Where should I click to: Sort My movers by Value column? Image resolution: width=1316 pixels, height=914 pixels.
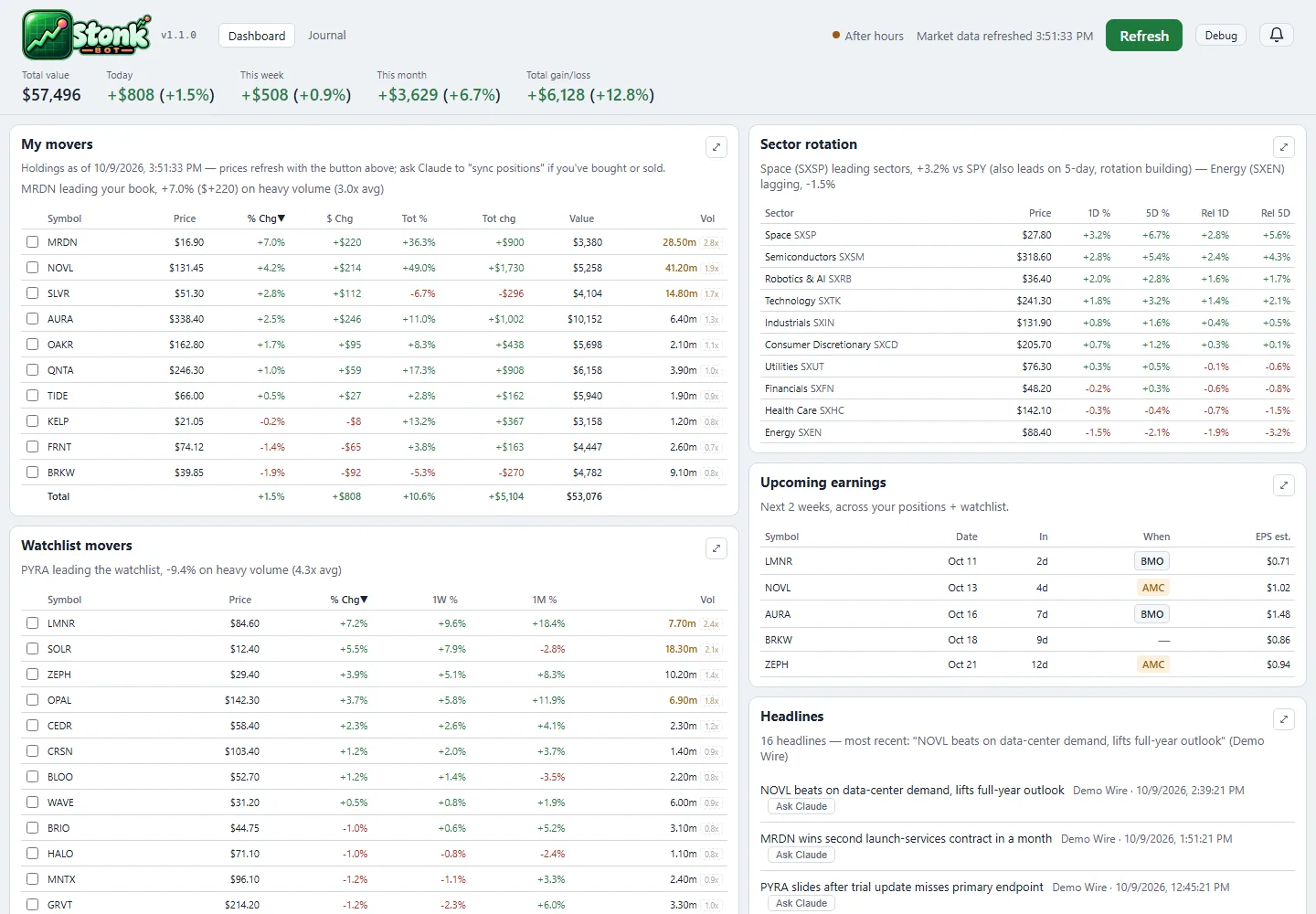click(581, 218)
